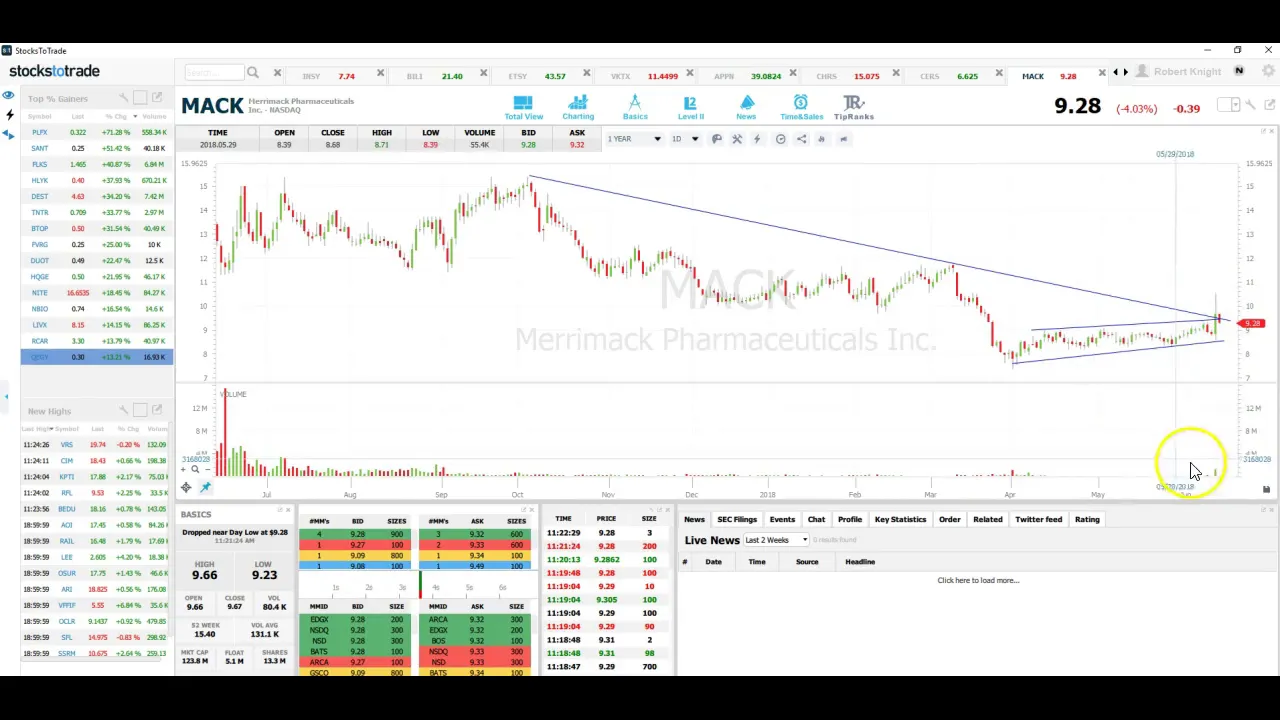Click the chart color palette icon

point(716,139)
